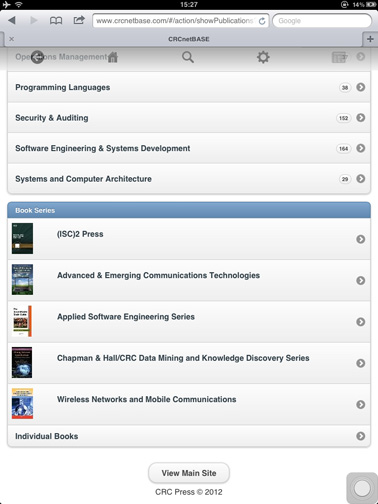The width and height of the screenshot is (378, 504).
Task: Open the Safari bookmarks book icon
Action: coord(56,21)
